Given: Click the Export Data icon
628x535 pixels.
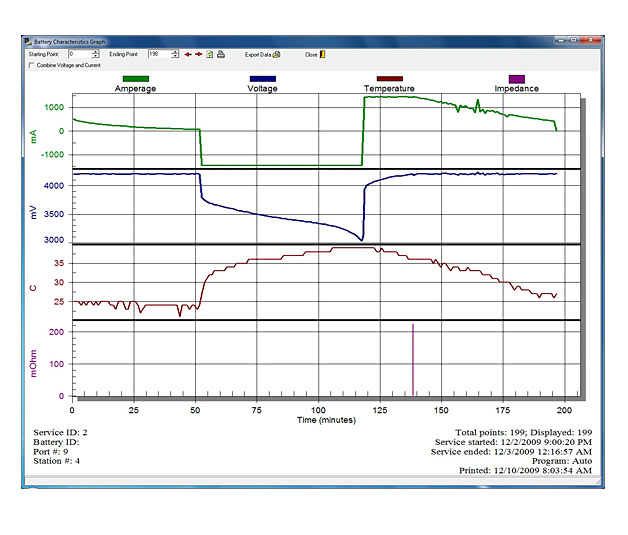Looking at the screenshot, I should point(277,54).
